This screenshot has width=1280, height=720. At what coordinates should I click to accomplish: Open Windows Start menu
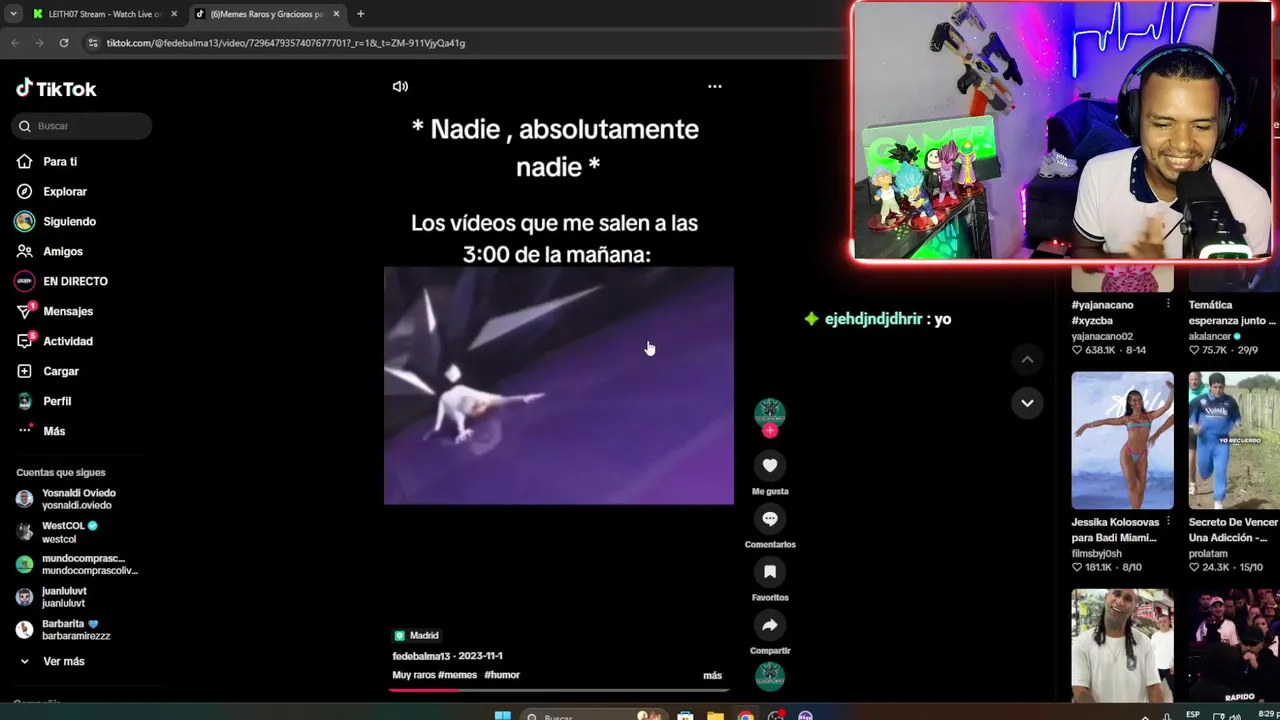502,716
